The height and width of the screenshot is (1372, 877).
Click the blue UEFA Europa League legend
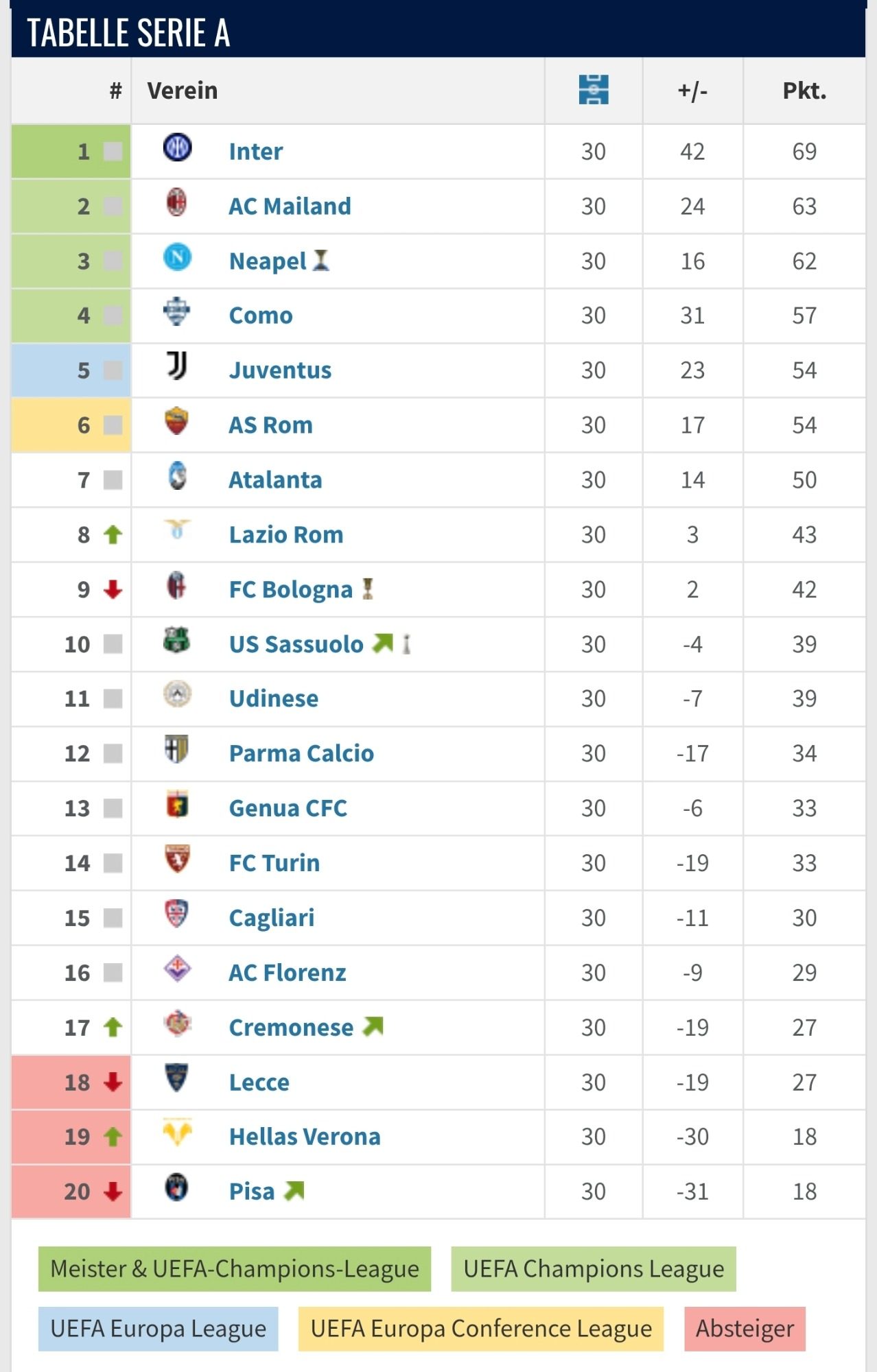pyautogui.click(x=159, y=1329)
